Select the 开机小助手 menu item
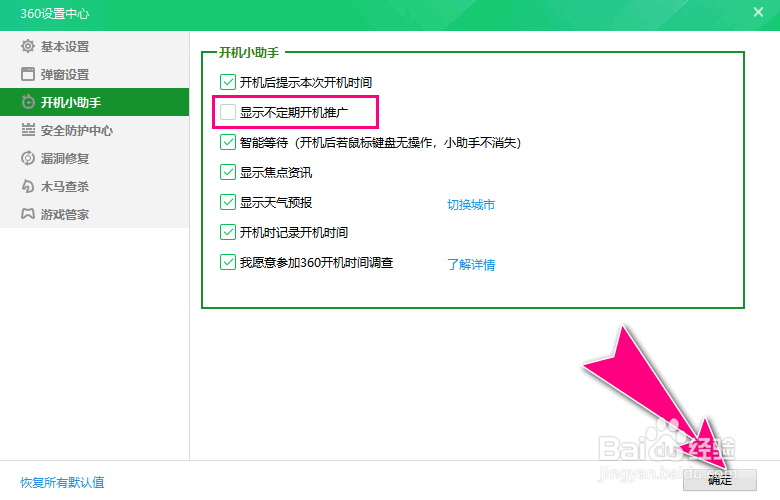This screenshot has width=780, height=500. point(95,102)
